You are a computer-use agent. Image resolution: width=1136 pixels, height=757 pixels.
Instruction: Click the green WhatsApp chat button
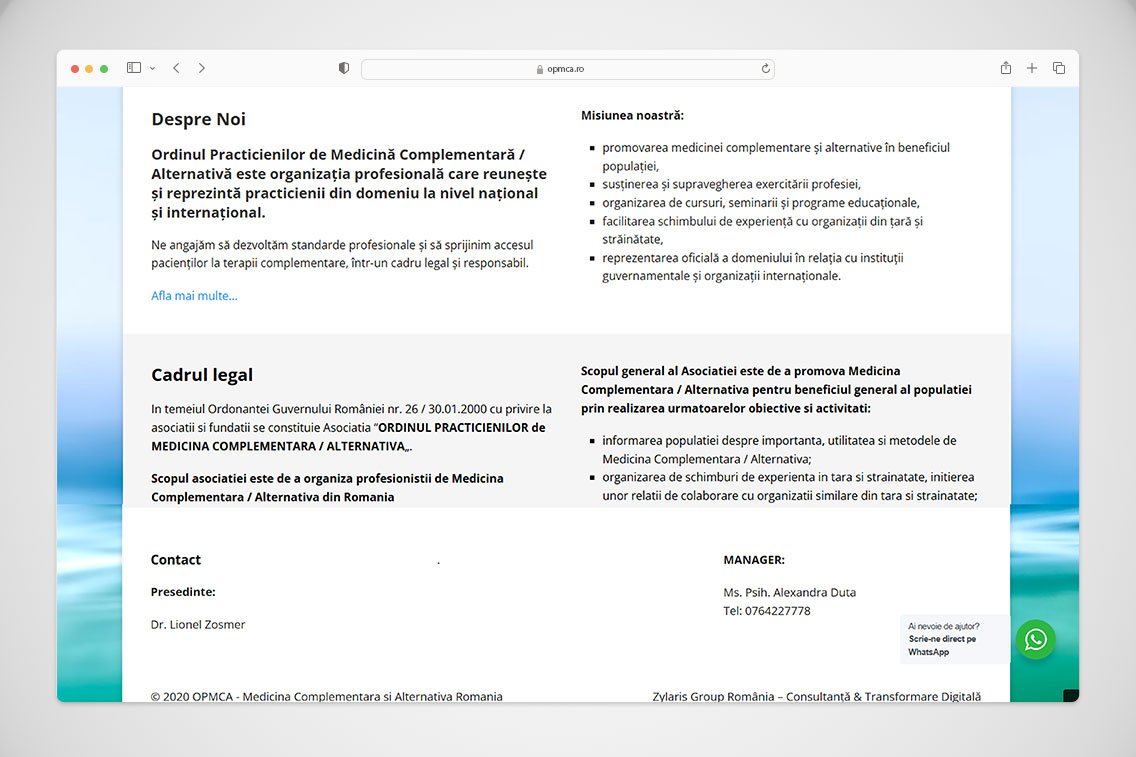1035,639
